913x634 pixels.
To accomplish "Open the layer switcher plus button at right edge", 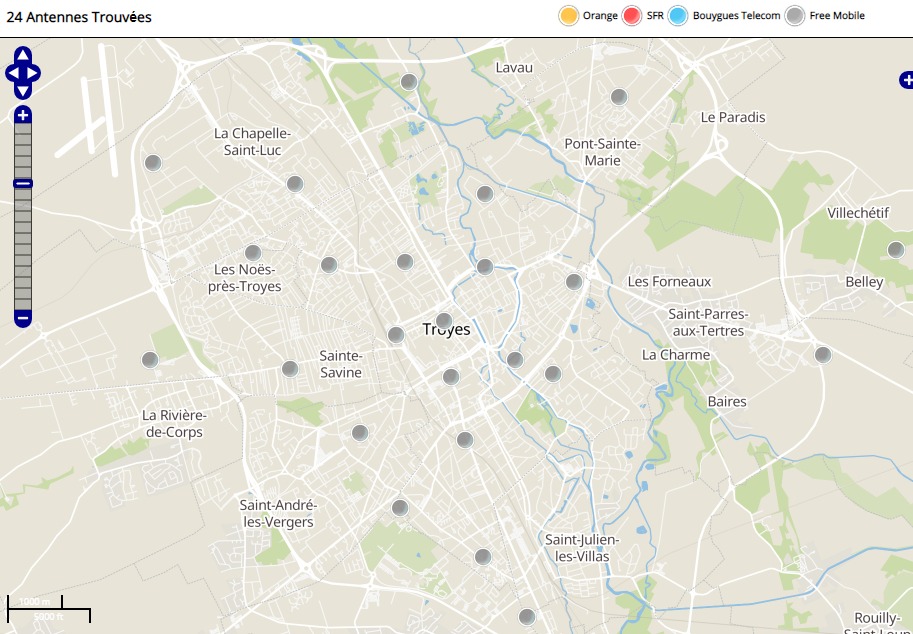I will click(x=907, y=80).
